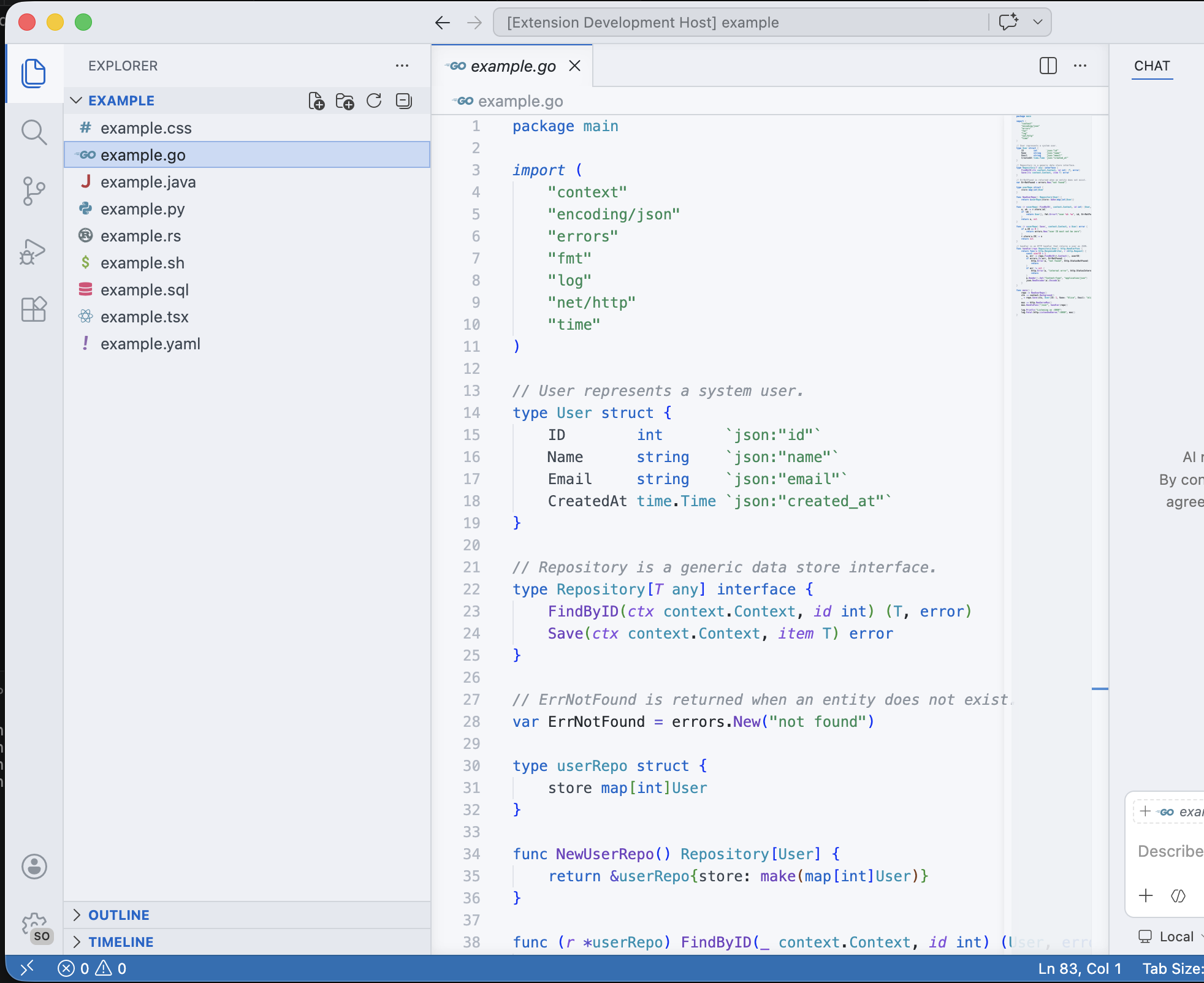Open the Search view in activity bar
Screen dimensions: 1204x983
[34, 132]
